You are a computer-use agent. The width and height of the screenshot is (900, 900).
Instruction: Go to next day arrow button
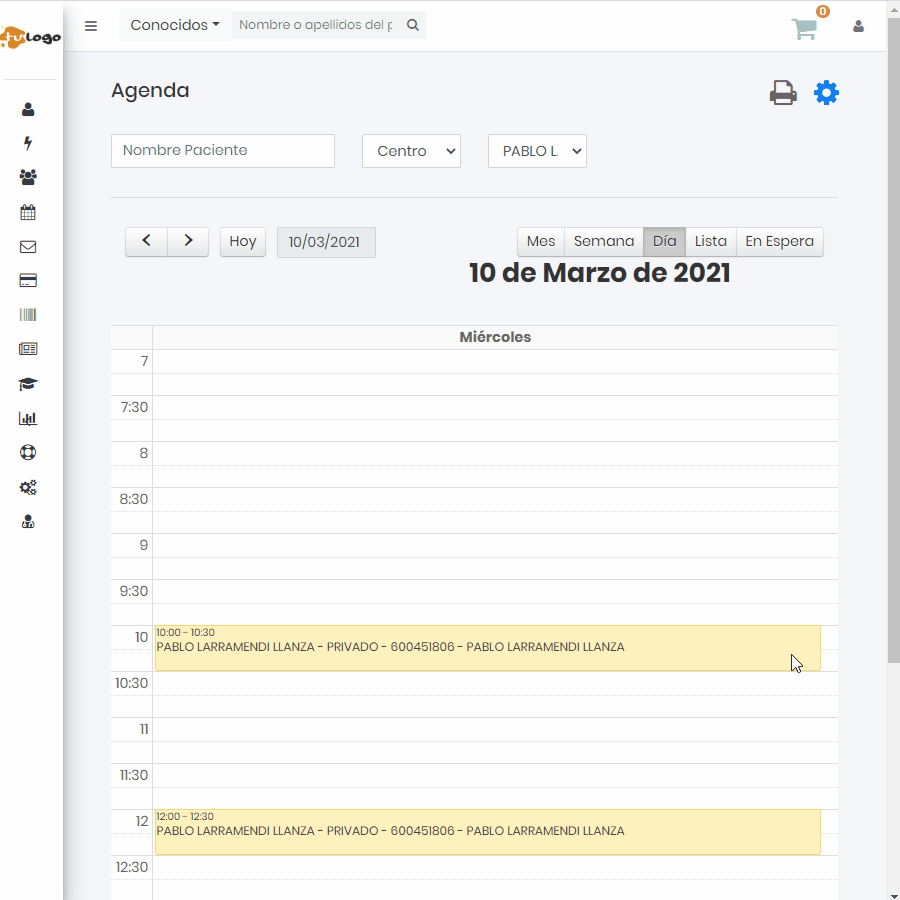[188, 242]
